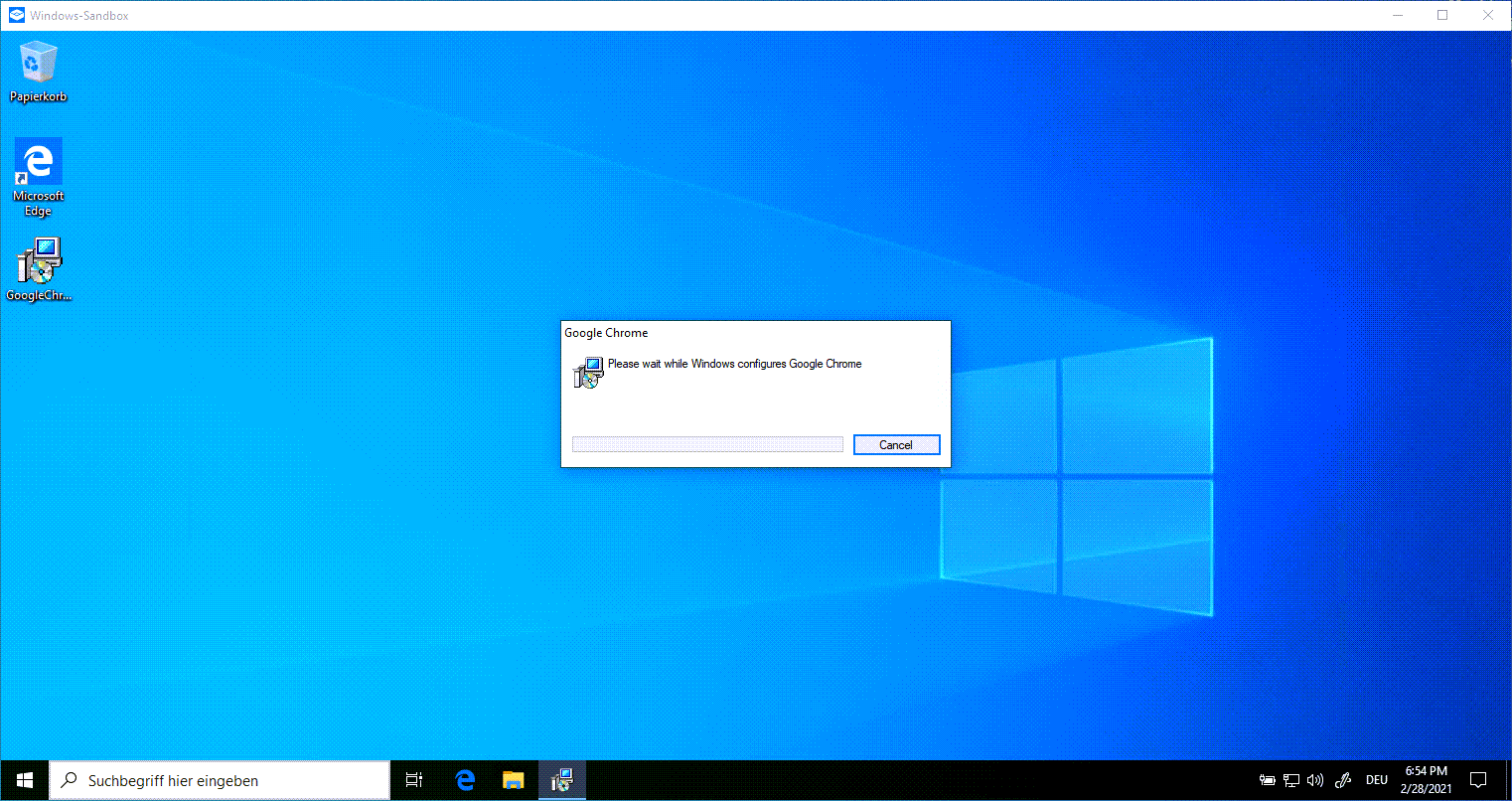This screenshot has width=1512, height=801.
Task: Click the installer icon in the dialog
Action: click(x=588, y=373)
